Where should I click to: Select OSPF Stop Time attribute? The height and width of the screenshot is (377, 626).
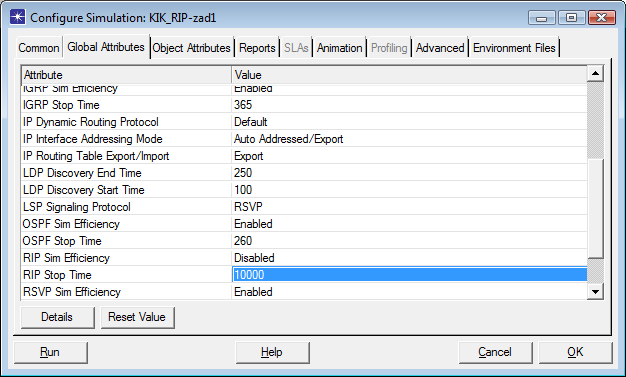pos(126,241)
